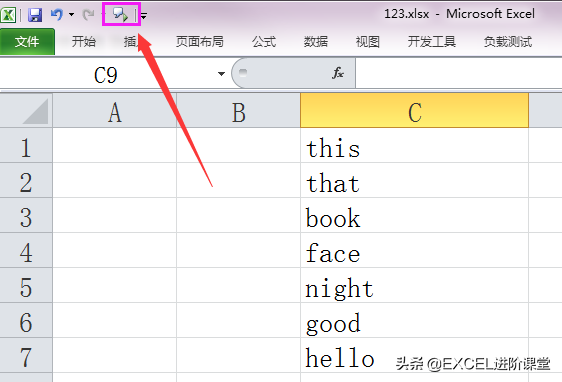Select row 3 header

coord(26,215)
